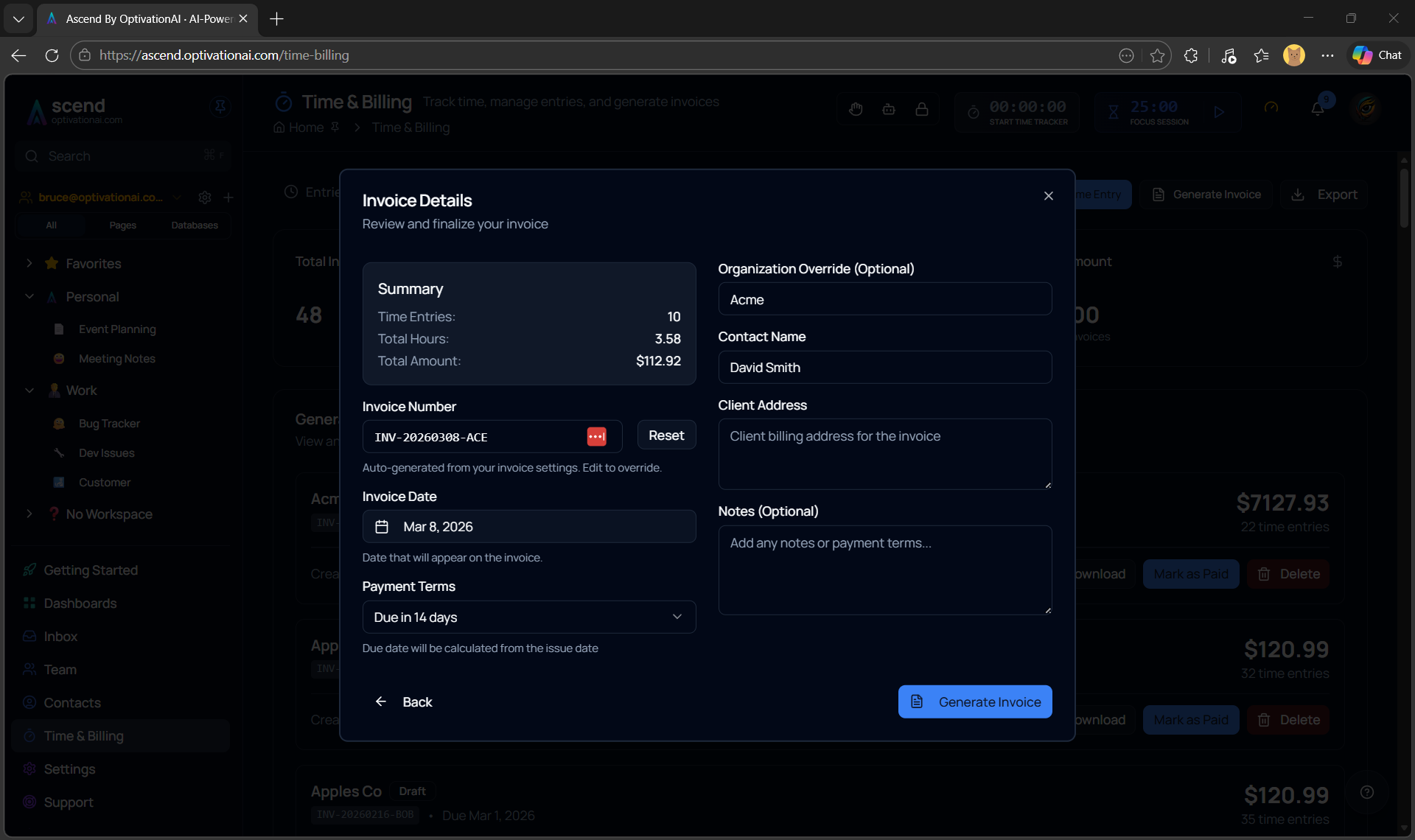Open account settings with the gear icon
This screenshot has height=840, width=1415.
[205, 197]
